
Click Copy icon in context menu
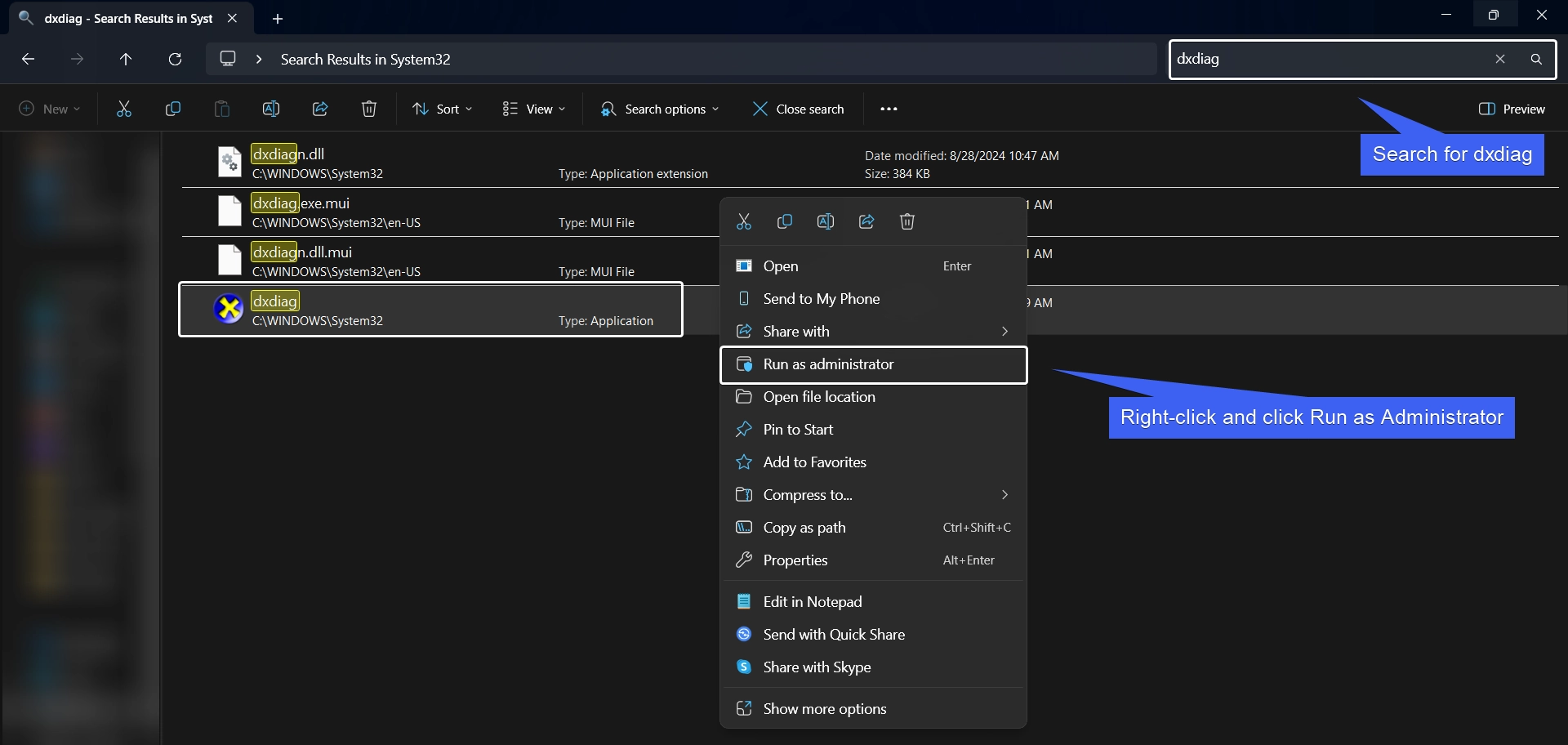[785, 221]
